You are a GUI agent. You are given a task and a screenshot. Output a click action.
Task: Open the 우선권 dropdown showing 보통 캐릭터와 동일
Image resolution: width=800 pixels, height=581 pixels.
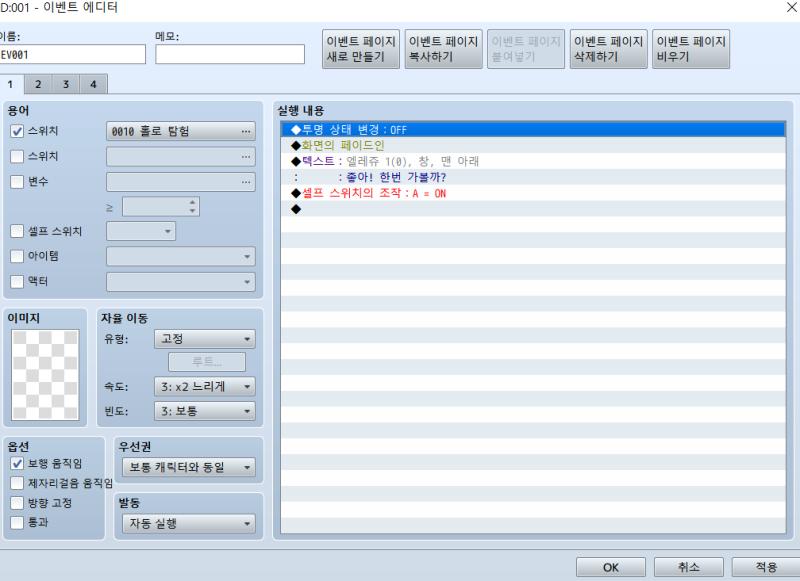point(189,467)
